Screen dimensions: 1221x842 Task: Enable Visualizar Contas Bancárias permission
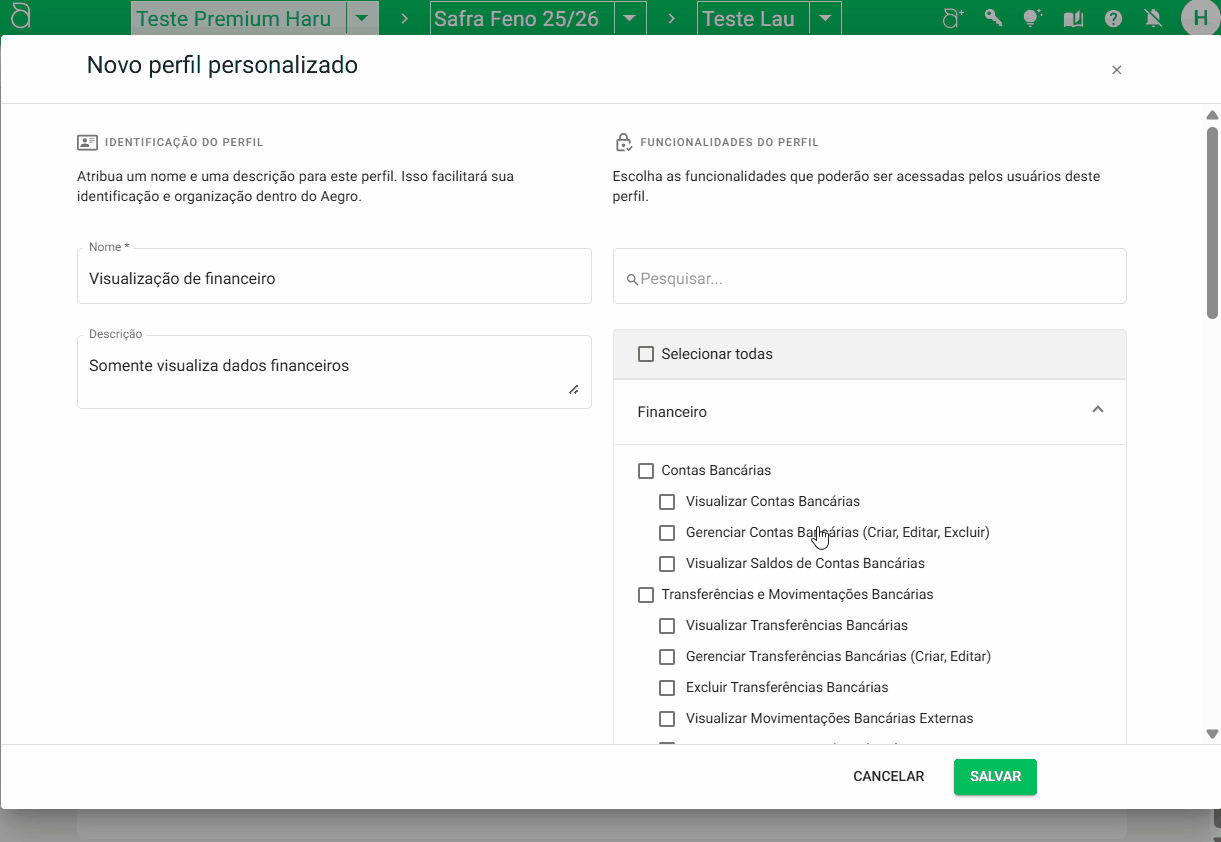pyautogui.click(x=667, y=502)
